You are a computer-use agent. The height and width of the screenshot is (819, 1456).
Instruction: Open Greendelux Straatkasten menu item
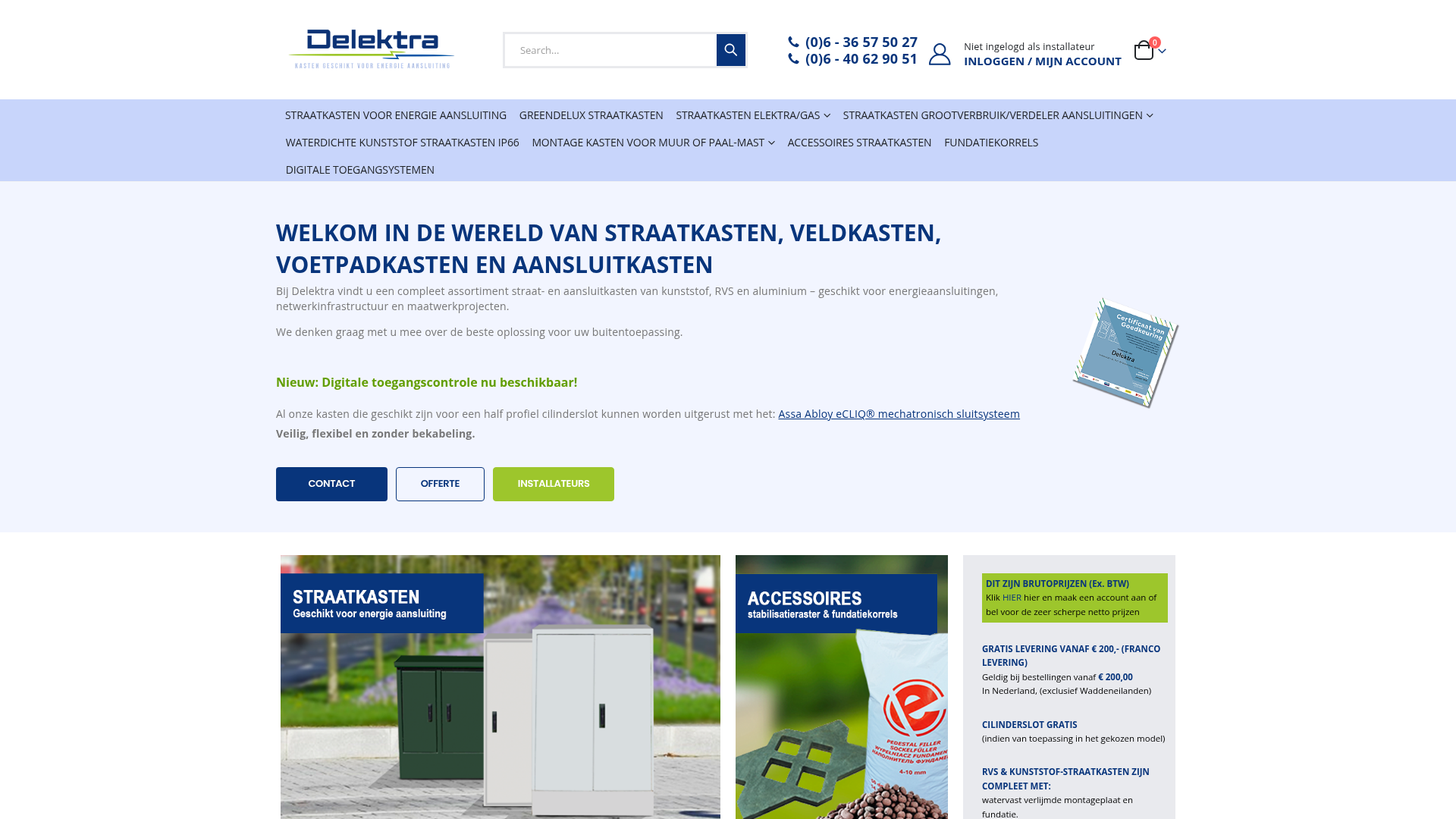point(591,115)
